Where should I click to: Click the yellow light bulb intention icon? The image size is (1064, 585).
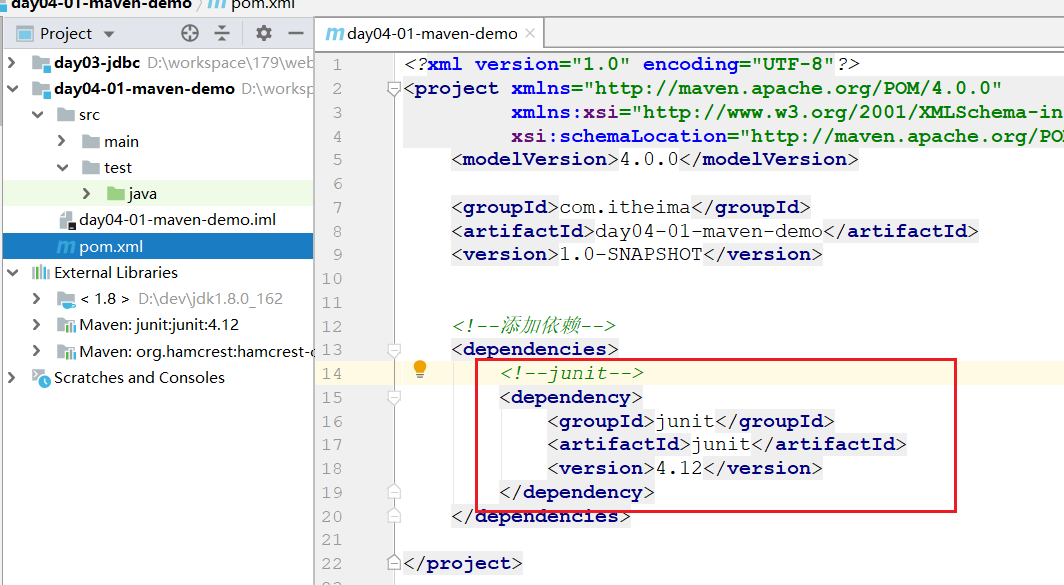420,370
